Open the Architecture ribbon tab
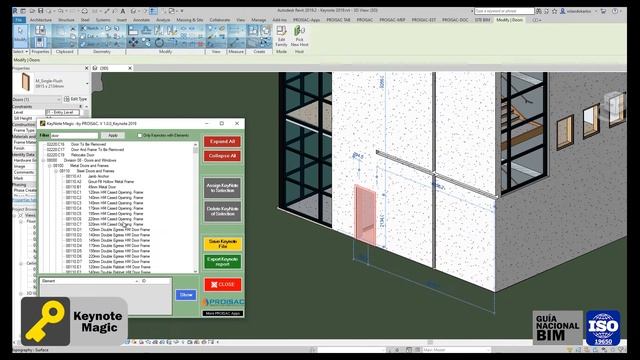This screenshot has width=640, height=360. point(41,20)
